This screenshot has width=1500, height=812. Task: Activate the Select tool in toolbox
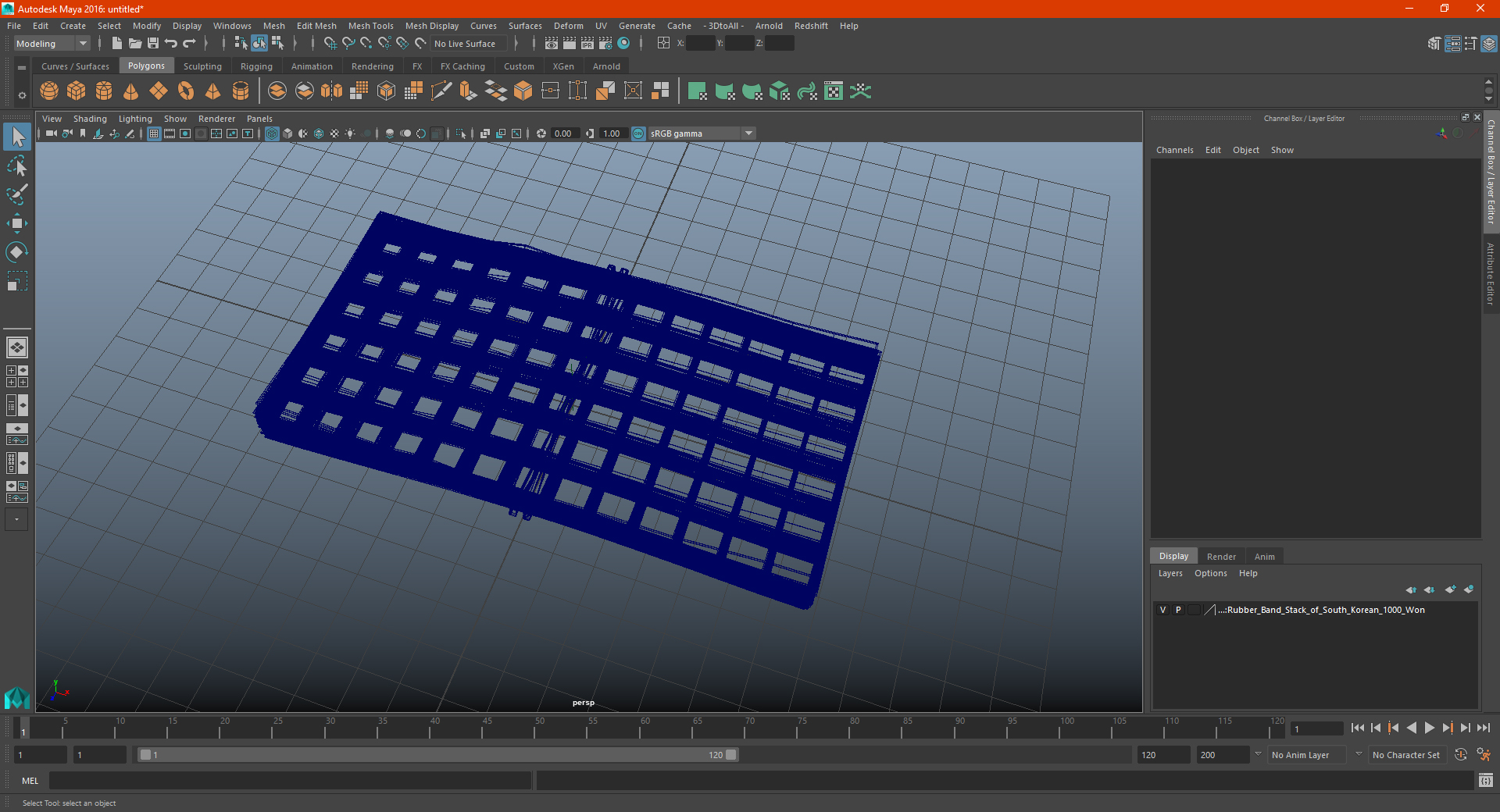click(17, 137)
